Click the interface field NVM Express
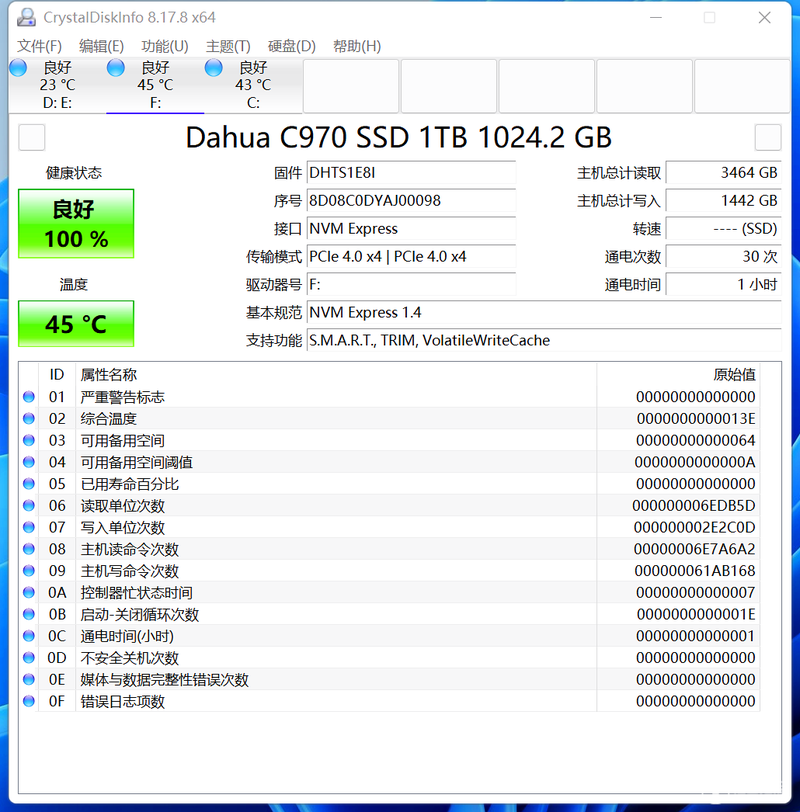Screen dimensions: 800x812 [411, 229]
